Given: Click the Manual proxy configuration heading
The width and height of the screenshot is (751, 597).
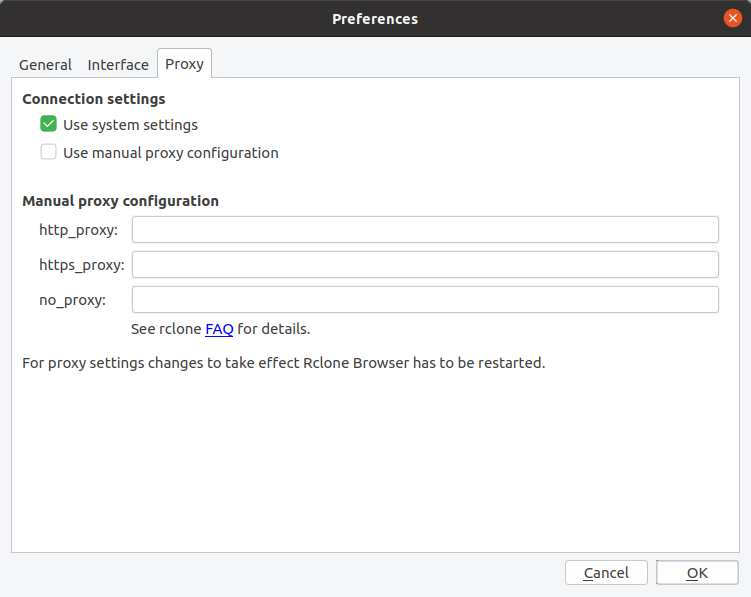Looking at the screenshot, I should click(120, 201).
